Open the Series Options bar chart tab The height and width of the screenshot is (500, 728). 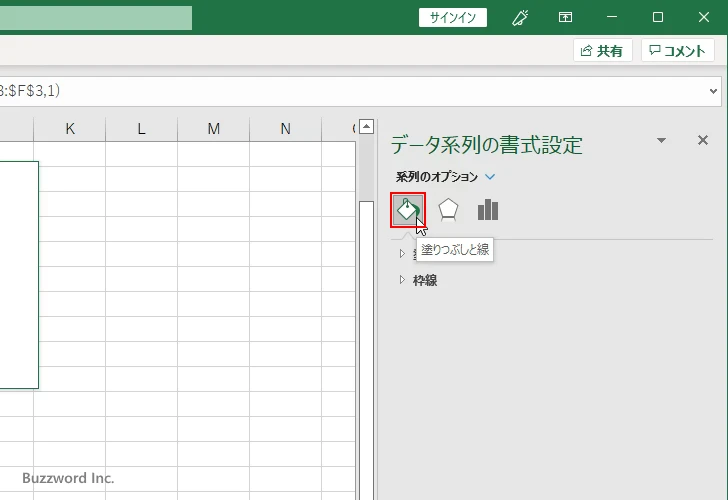(x=488, y=210)
